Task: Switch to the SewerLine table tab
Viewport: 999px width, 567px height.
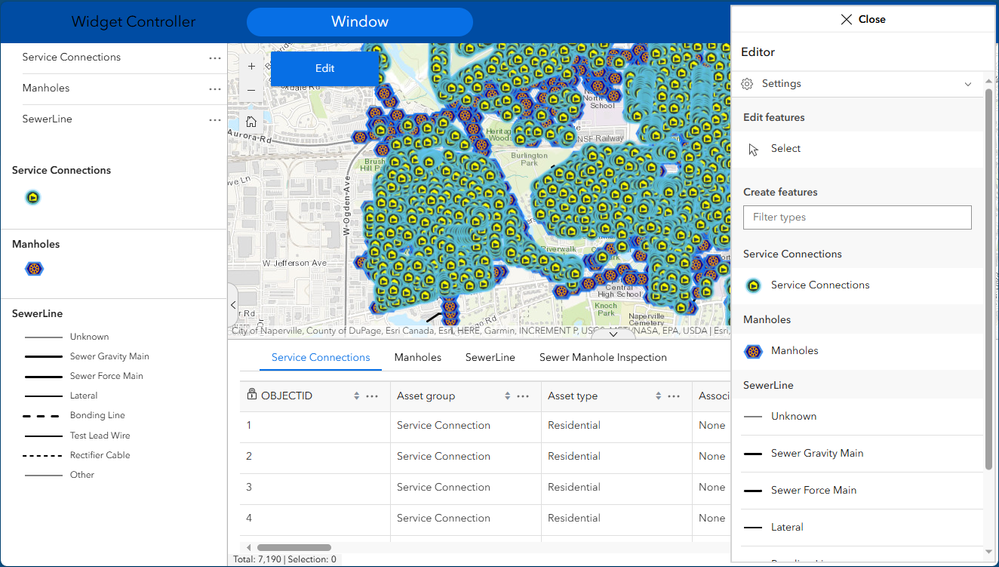Action: [490, 357]
